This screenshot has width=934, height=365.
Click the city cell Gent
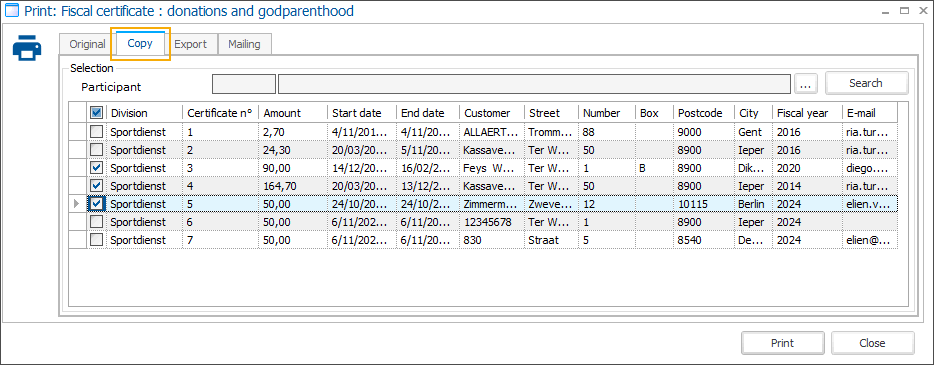(754, 132)
